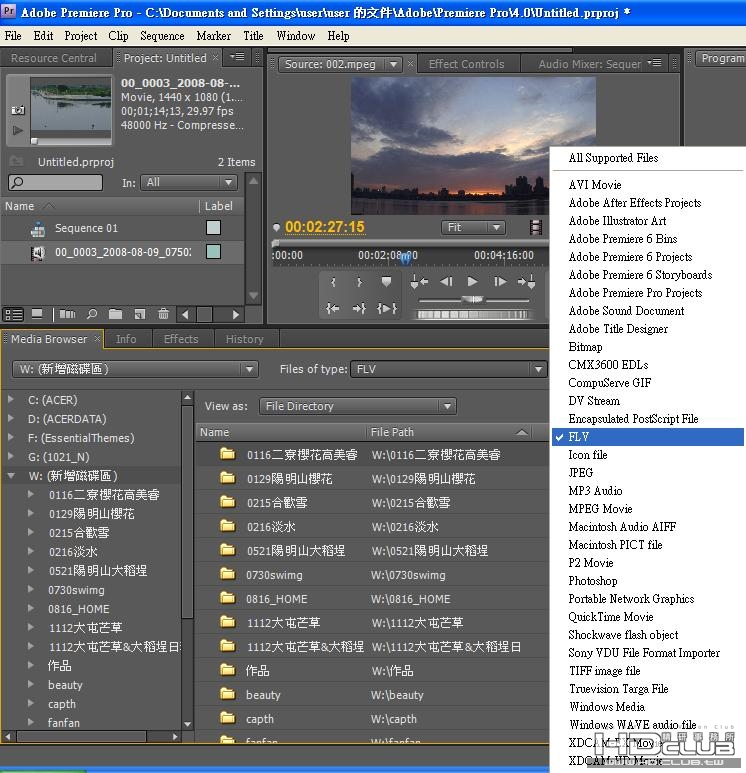Screen dimensions: 746x773
Task: Close the Project: Untitled tab
Action: tap(215, 58)
